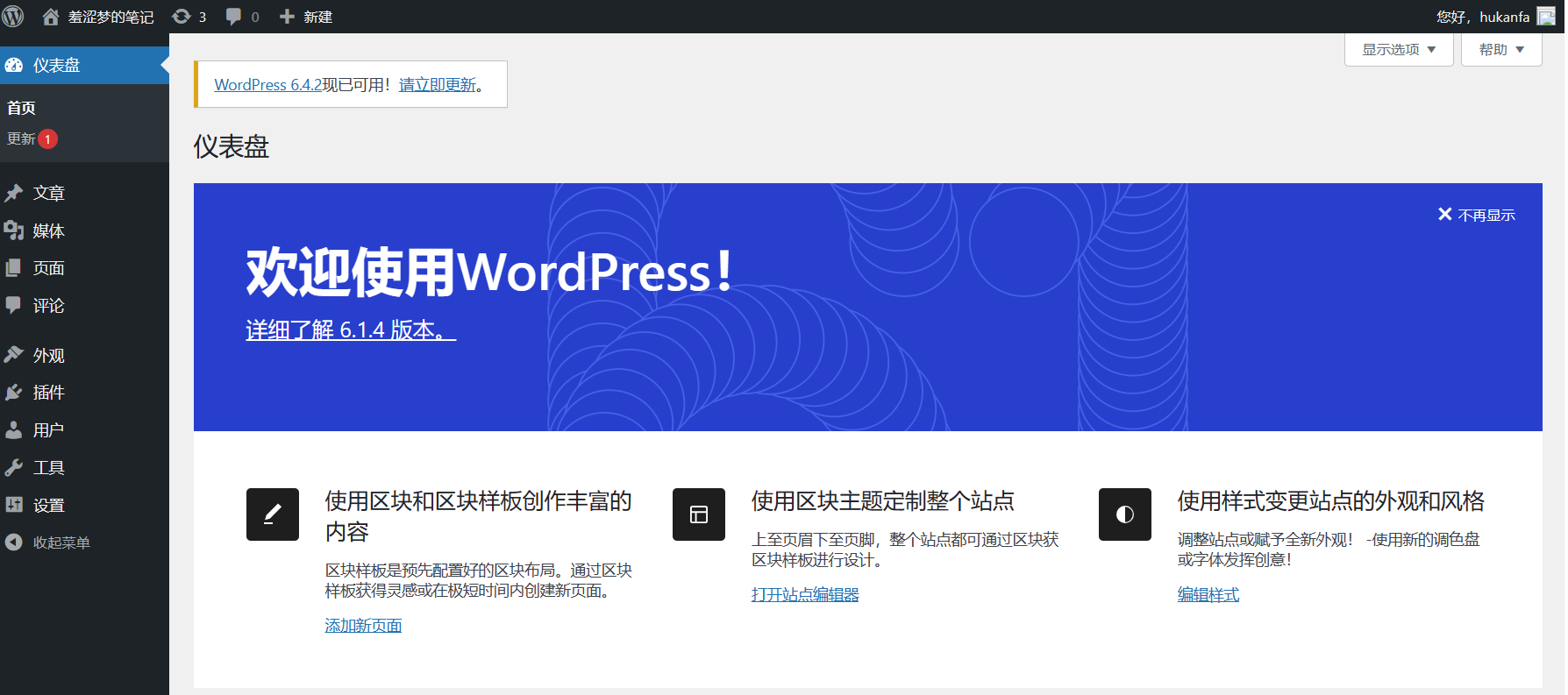Click the 使用样式变更站点的外观和风格 heading
1568x695 pixels.
point(1331,500)
